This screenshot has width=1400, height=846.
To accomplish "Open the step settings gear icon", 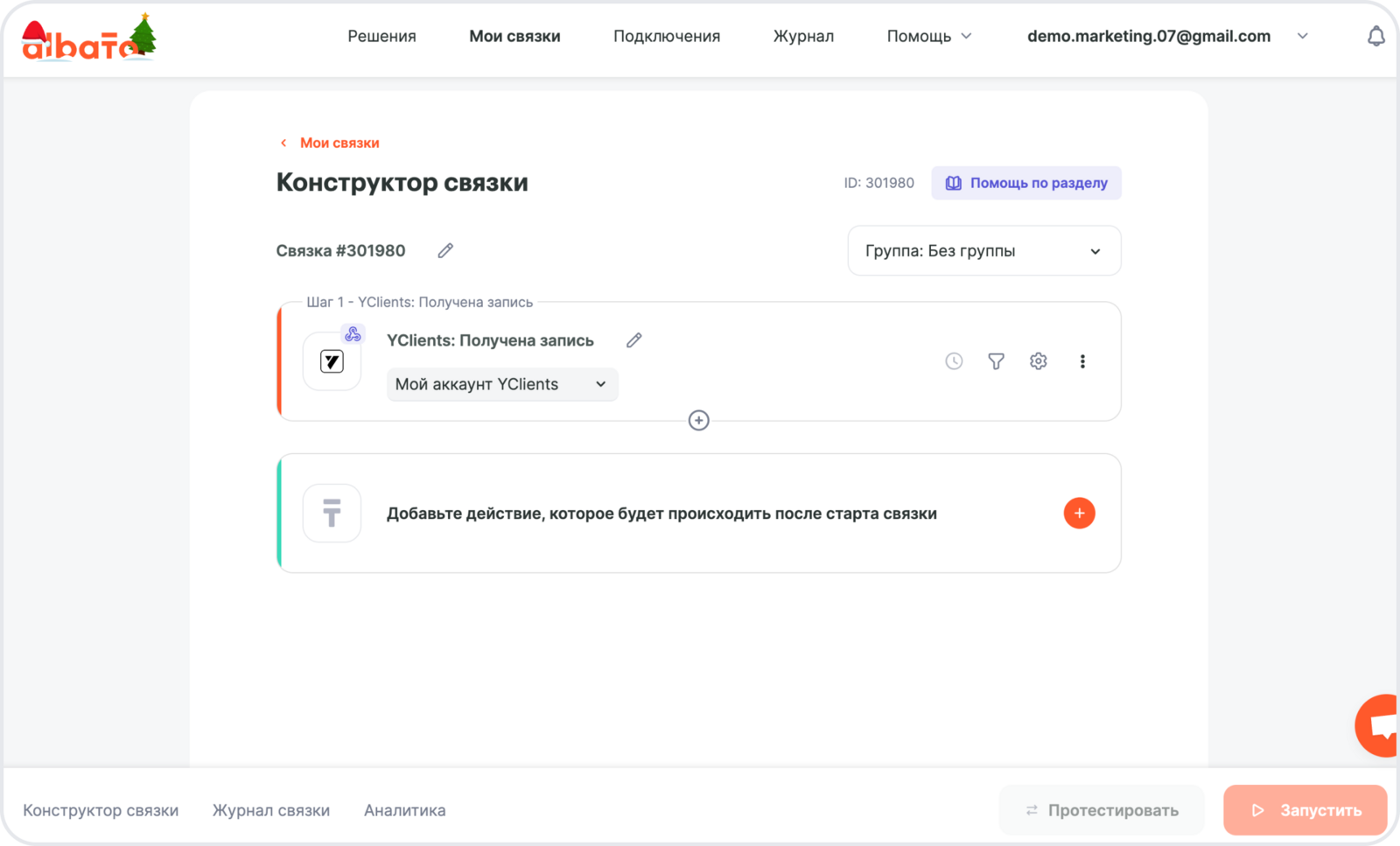I will 1038,361.
